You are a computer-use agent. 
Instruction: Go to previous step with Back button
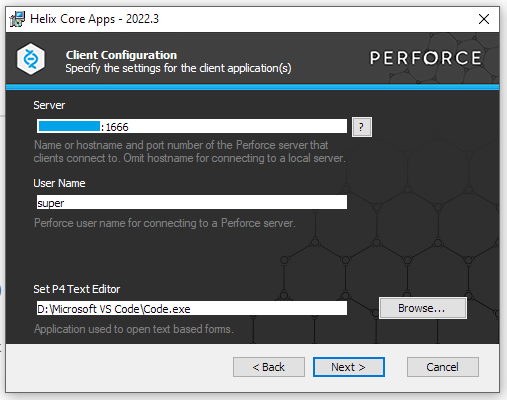[269, 367]
